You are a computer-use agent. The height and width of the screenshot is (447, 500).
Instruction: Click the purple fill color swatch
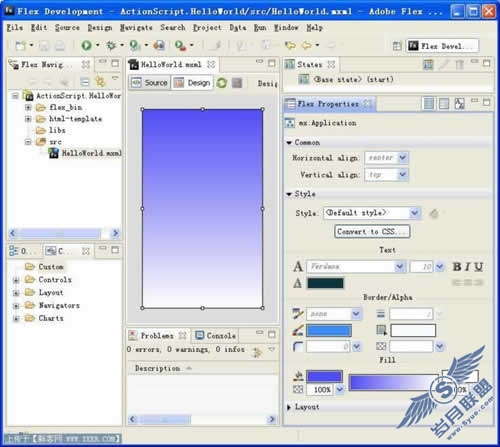pos(324,377)
